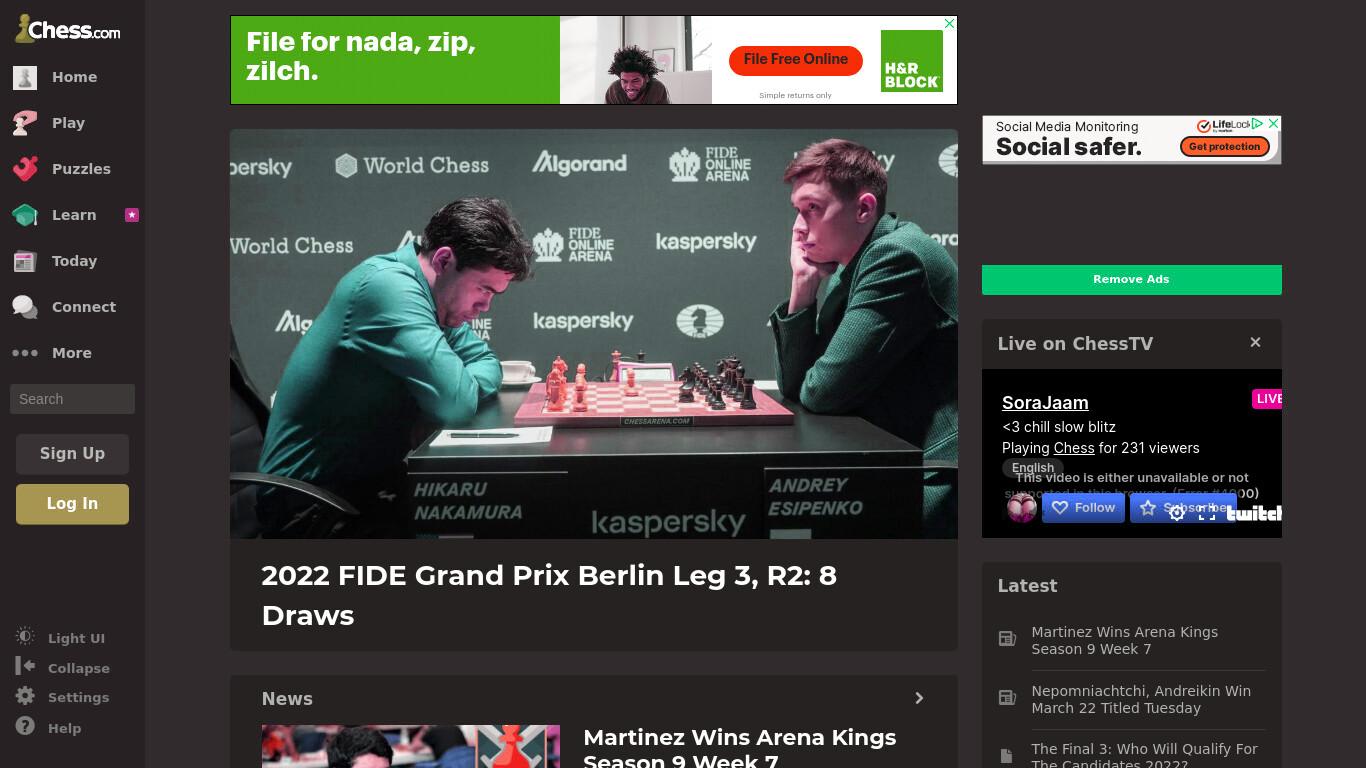Expand the News section chevron
Image resolution: width=1366 pixels, height=768 pixels.
pyautogui.click(x=919, y=698)
